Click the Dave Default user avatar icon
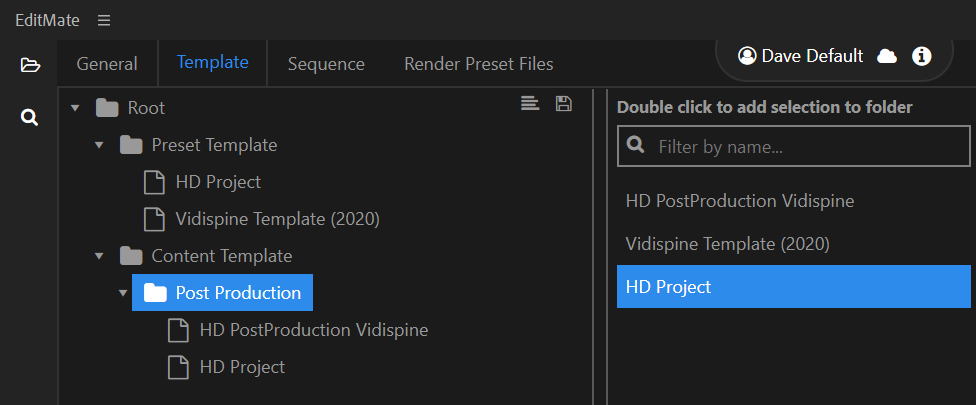 tap(746, 56)
